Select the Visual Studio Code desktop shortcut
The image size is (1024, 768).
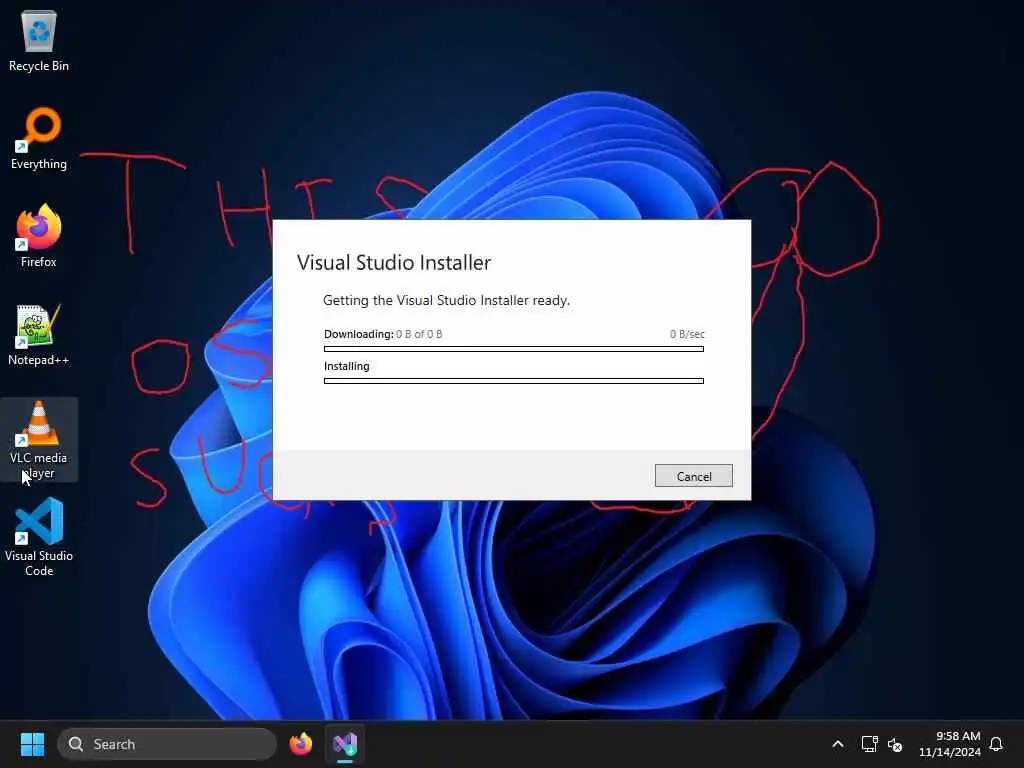(x=39, y=537)
